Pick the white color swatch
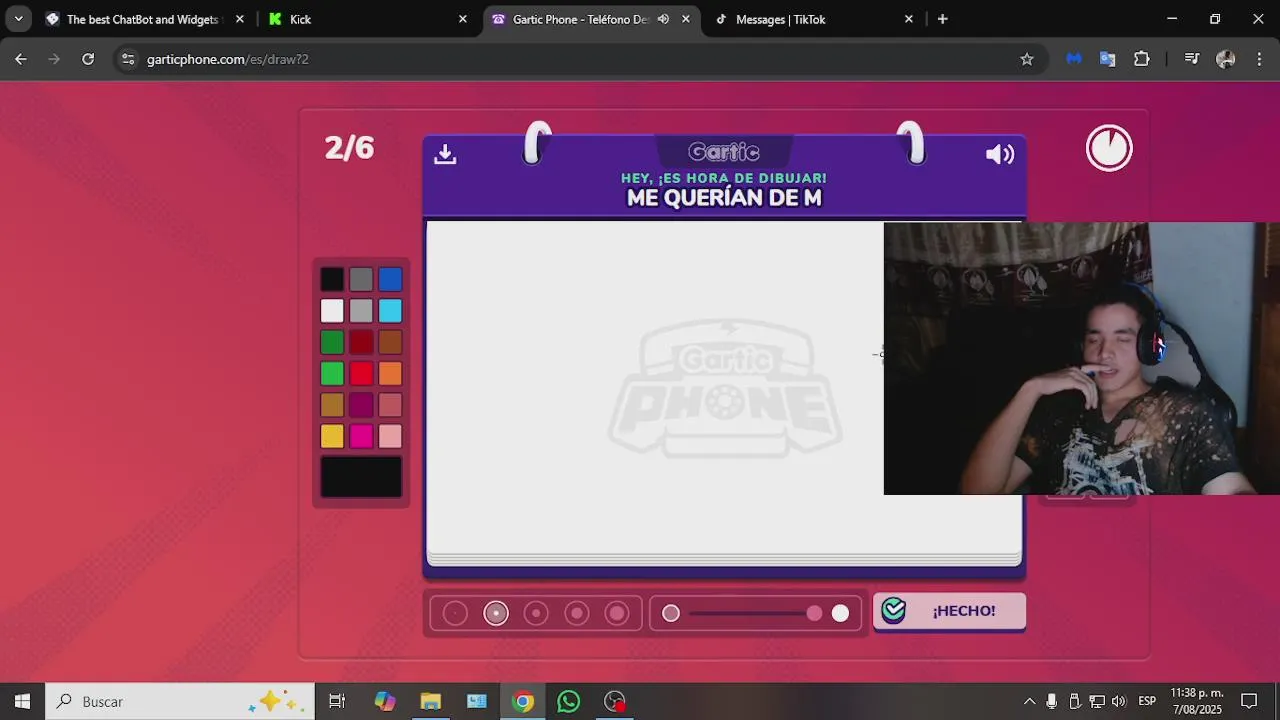The height and width of the screenshot is (720, 1280). point(332,311)
